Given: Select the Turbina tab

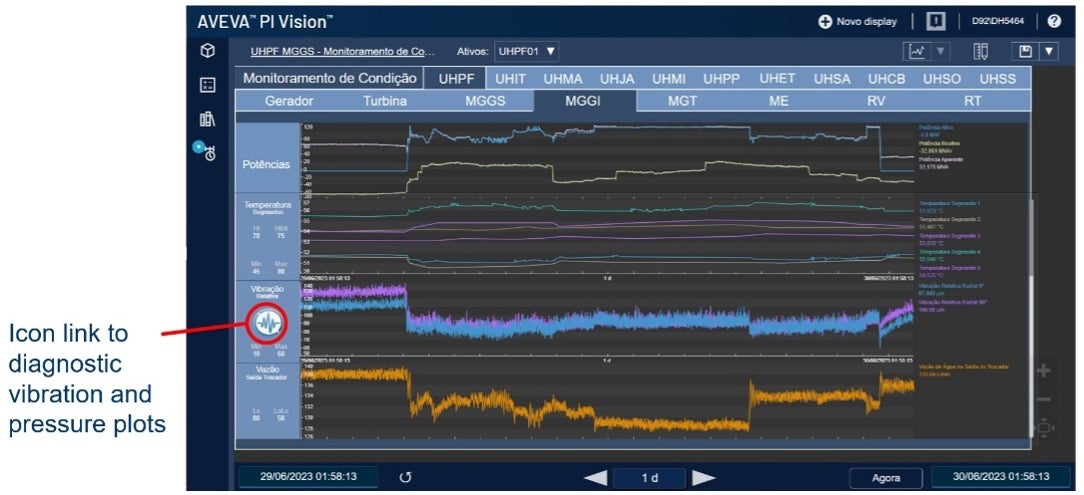Looking at the screenshot, I should [x=385, y=101].
